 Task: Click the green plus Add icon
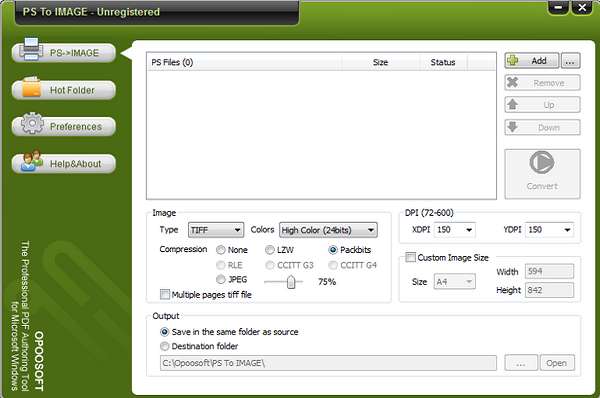(x=513, y=60)
